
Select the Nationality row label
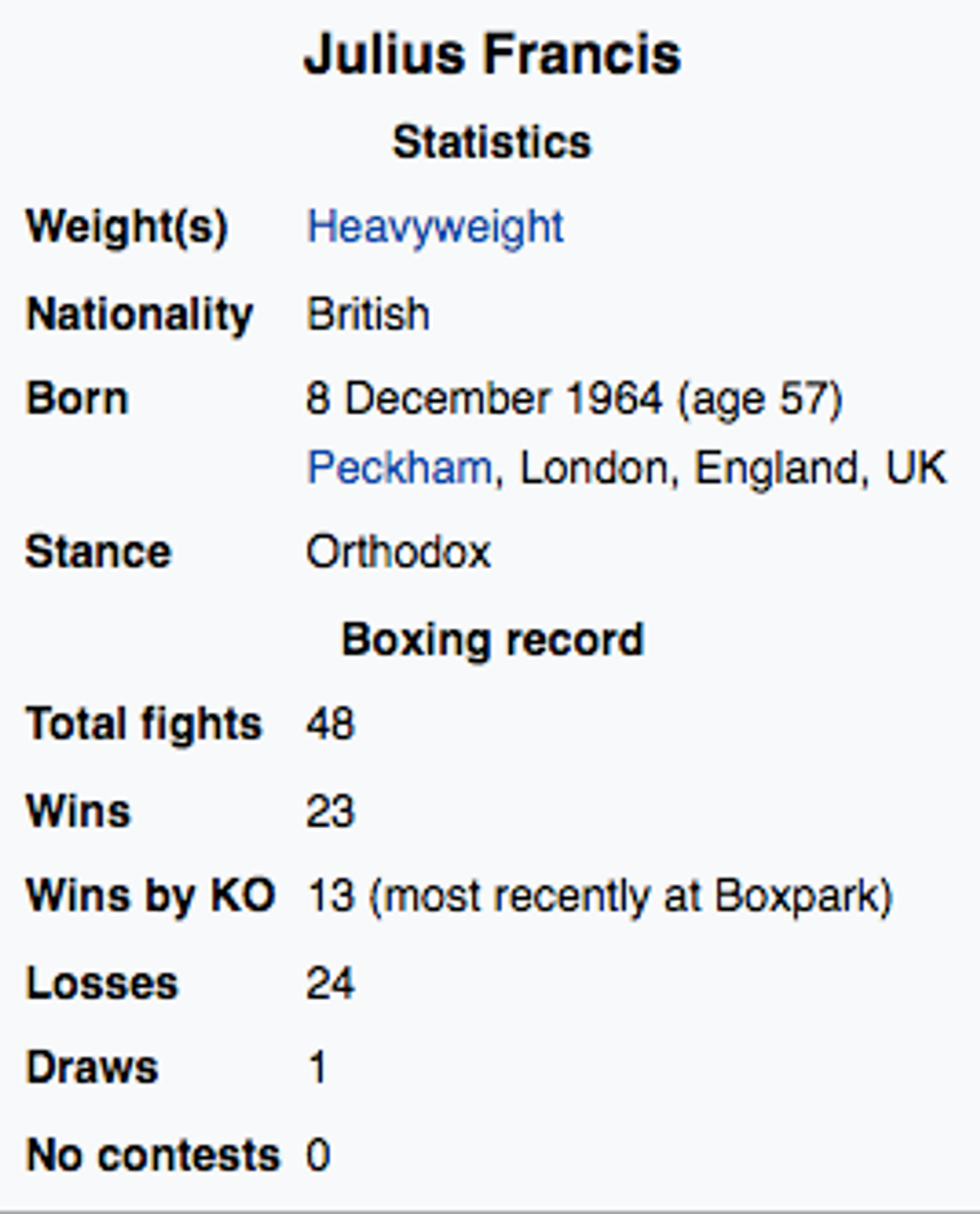point(138,315)
